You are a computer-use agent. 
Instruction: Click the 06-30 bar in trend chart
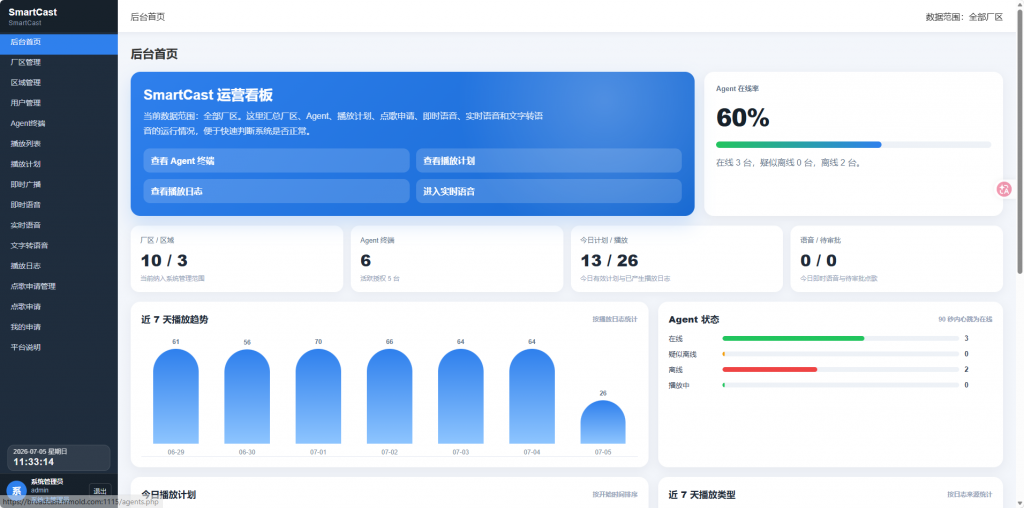click(x=247, y=396)
